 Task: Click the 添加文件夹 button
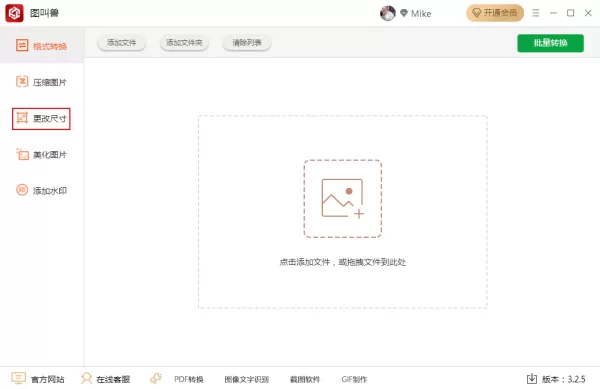[184, 42]
